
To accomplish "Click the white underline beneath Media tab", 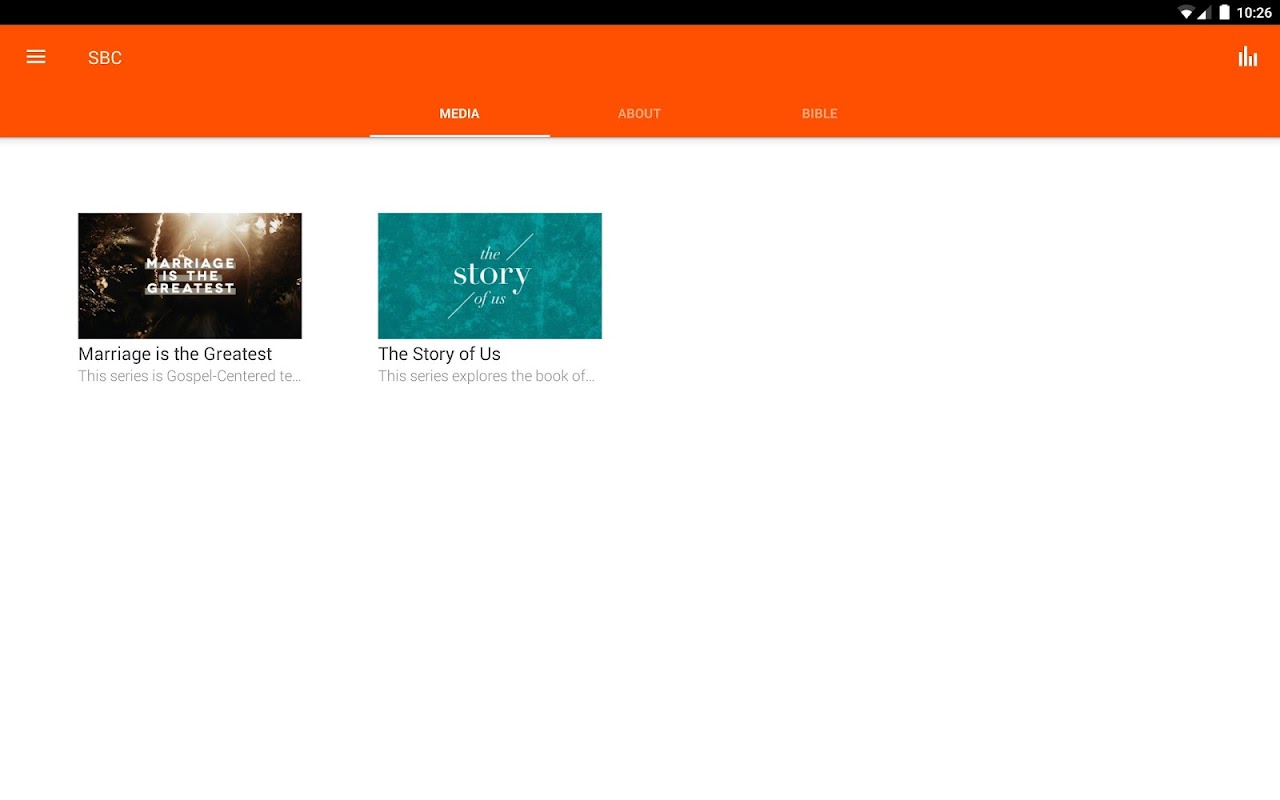I will pos(460,135).
